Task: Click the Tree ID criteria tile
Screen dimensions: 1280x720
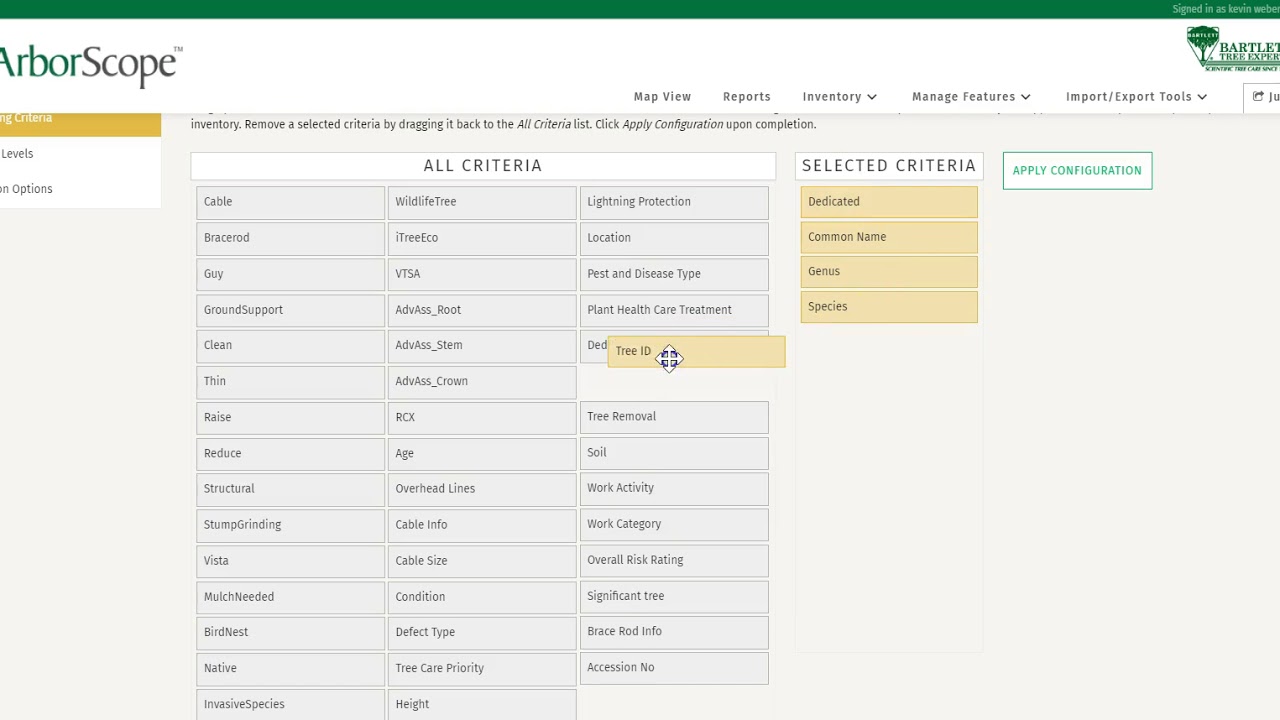Action: tap(696, 351)
